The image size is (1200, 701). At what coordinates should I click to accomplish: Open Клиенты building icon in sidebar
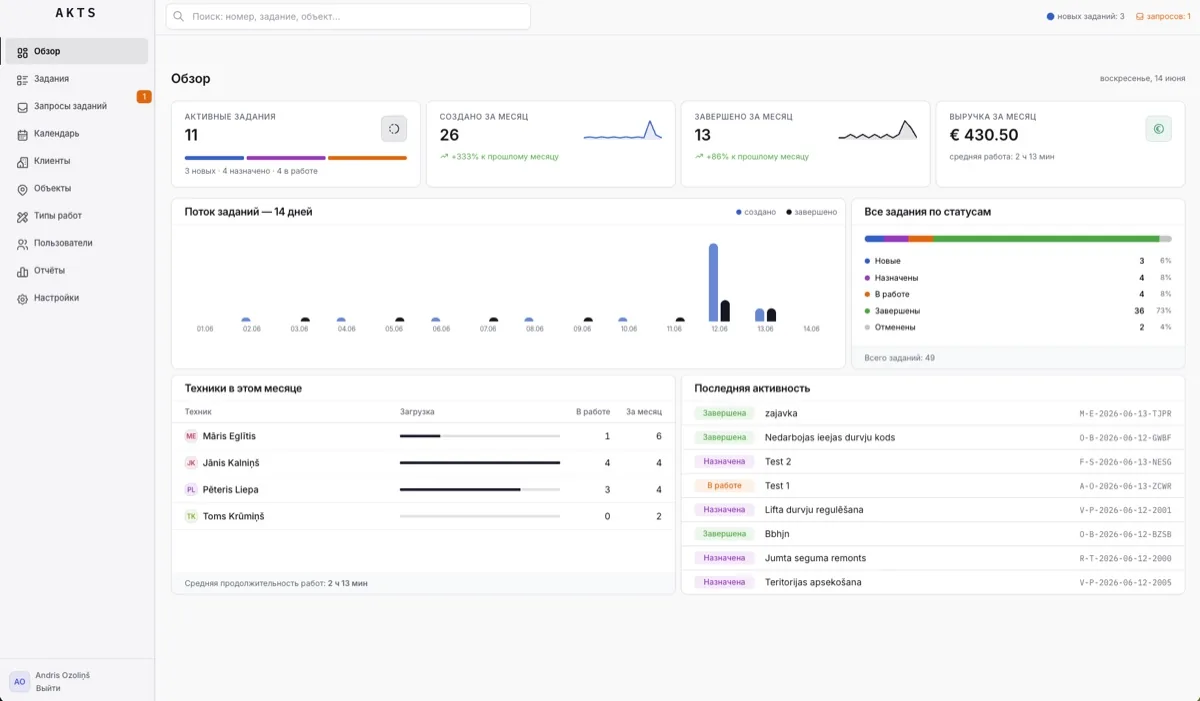click(22, 161)
